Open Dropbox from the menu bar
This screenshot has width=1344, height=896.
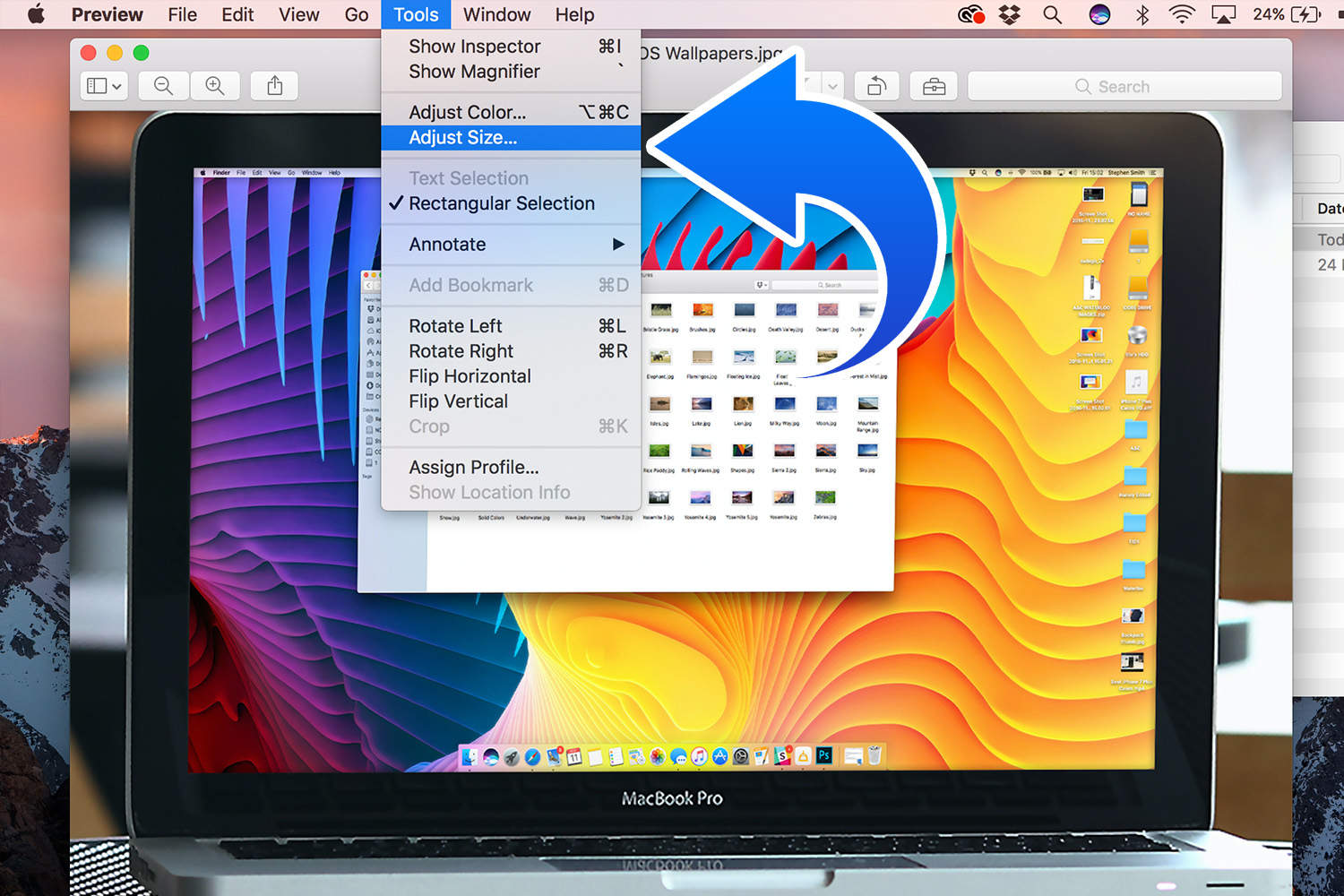1010,14
